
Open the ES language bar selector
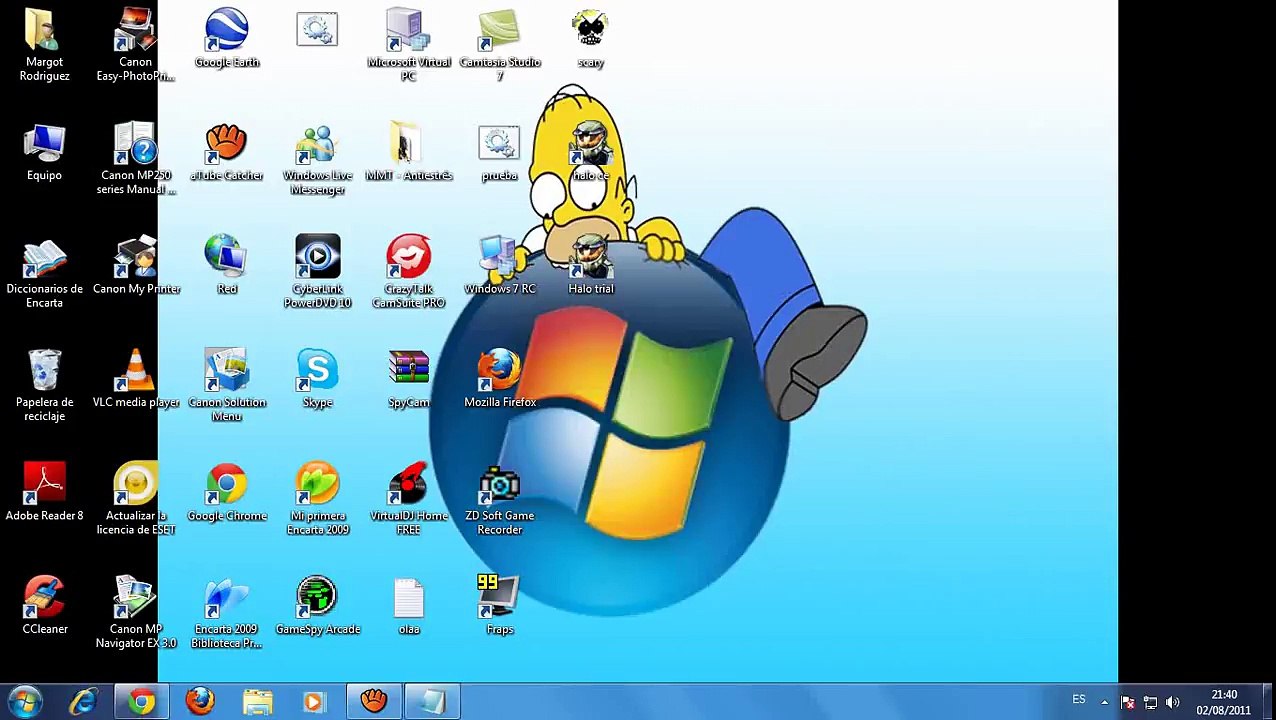(x=1079, y=700)
